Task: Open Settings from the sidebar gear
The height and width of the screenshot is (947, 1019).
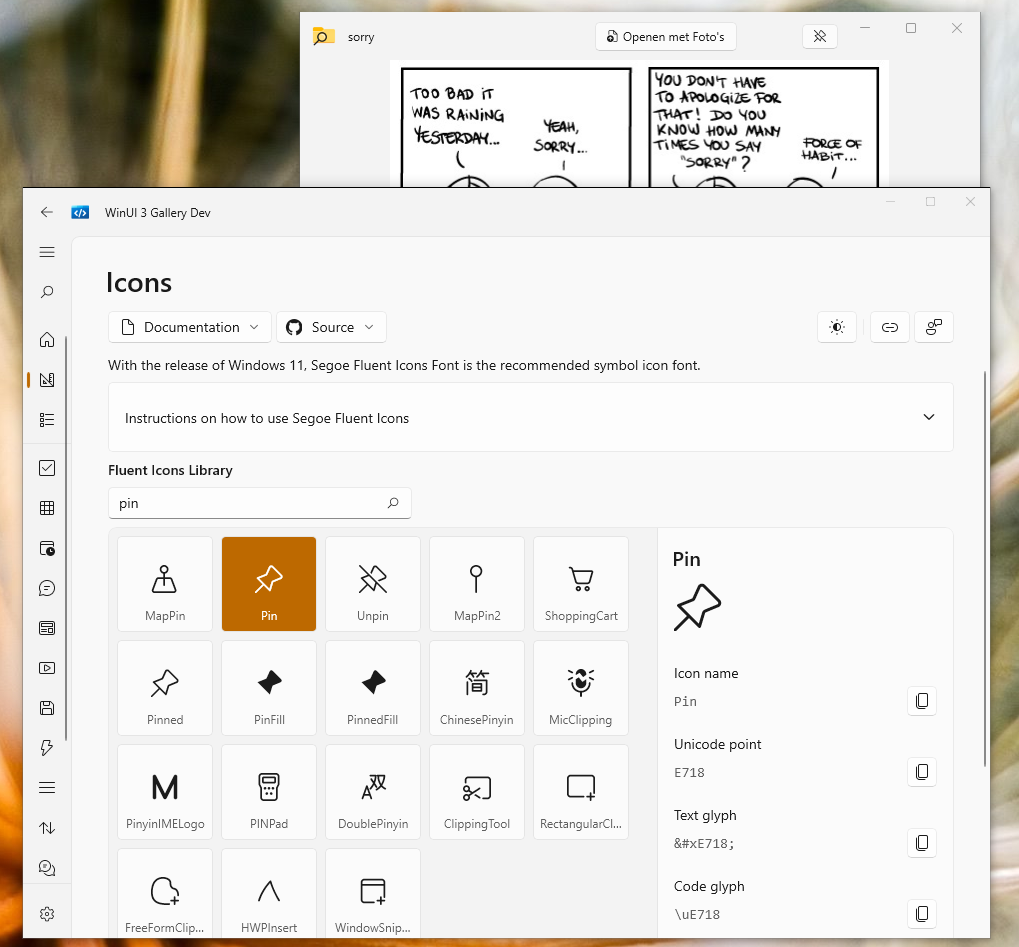Action: [46, 913]
